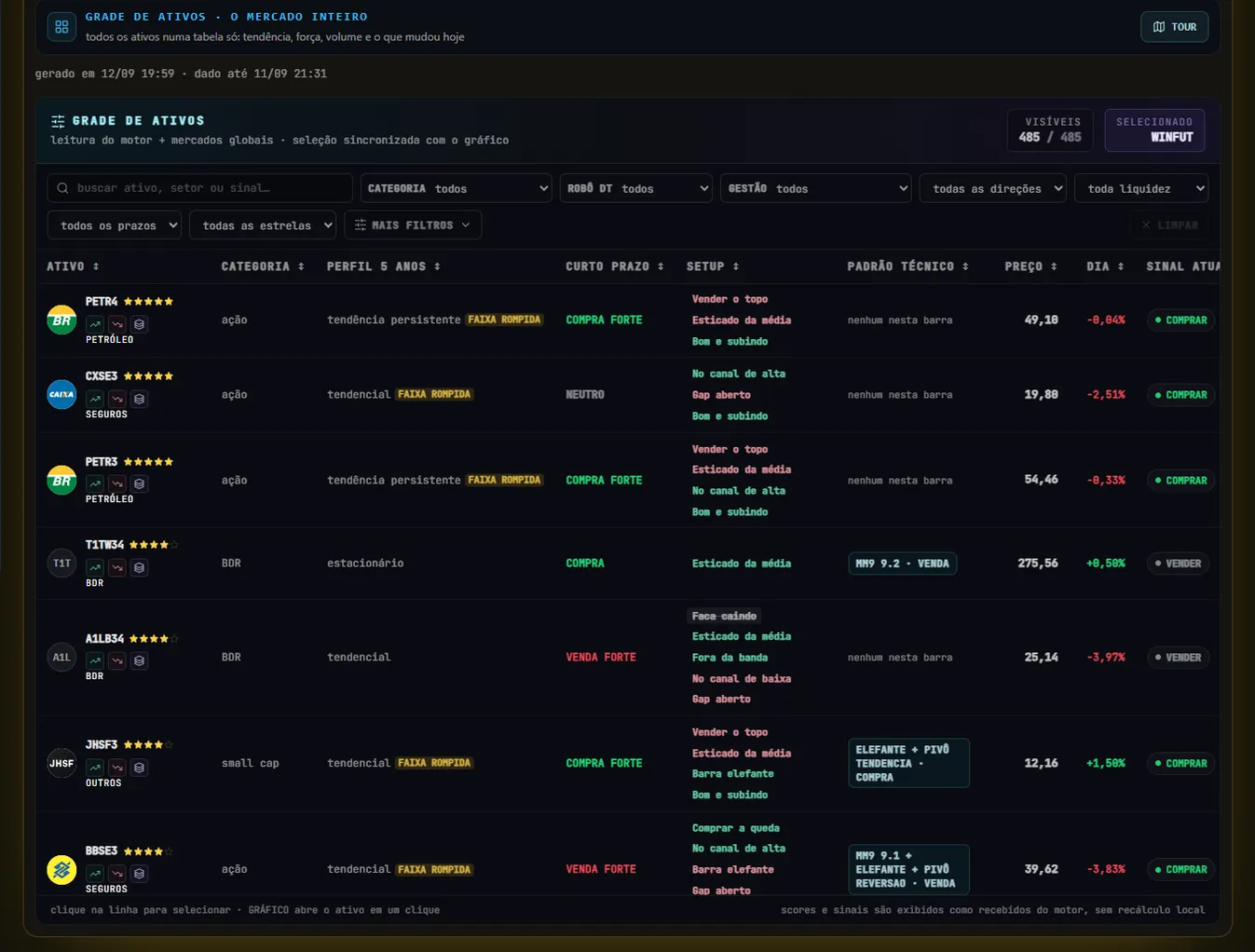The width and height of the screenshot is (1255, 952).
Task: Click the sliders icon next to GRADE DE ATIVOS heading
Action: pyautogui.click(x=58, y=121)
